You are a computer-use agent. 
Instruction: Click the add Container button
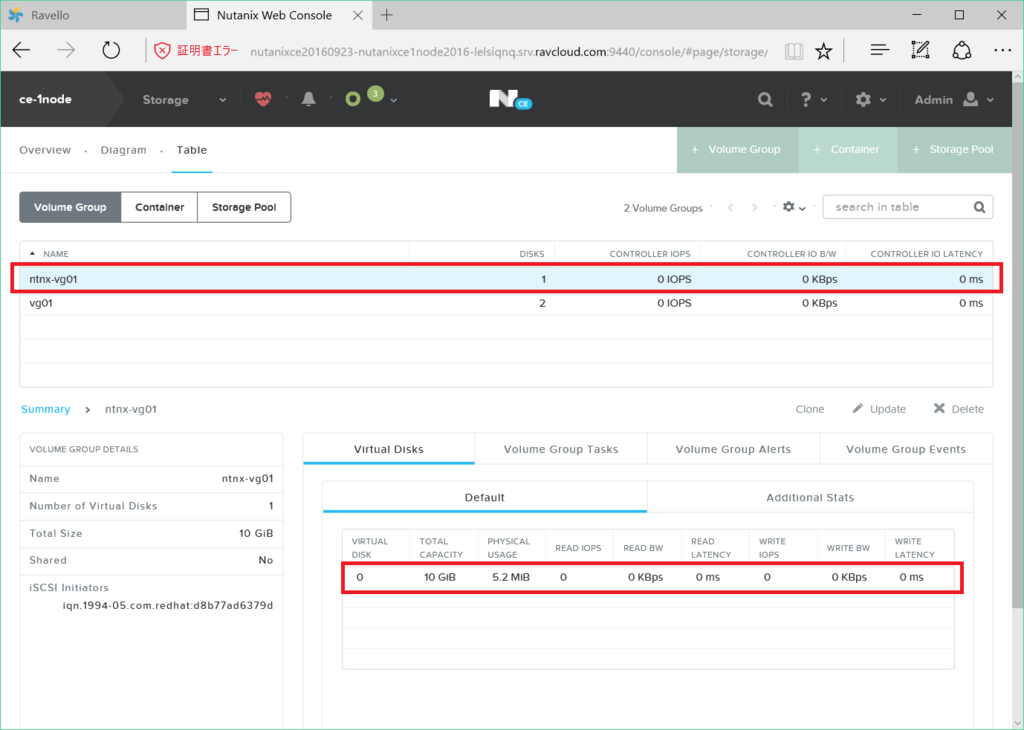(848, 150)
